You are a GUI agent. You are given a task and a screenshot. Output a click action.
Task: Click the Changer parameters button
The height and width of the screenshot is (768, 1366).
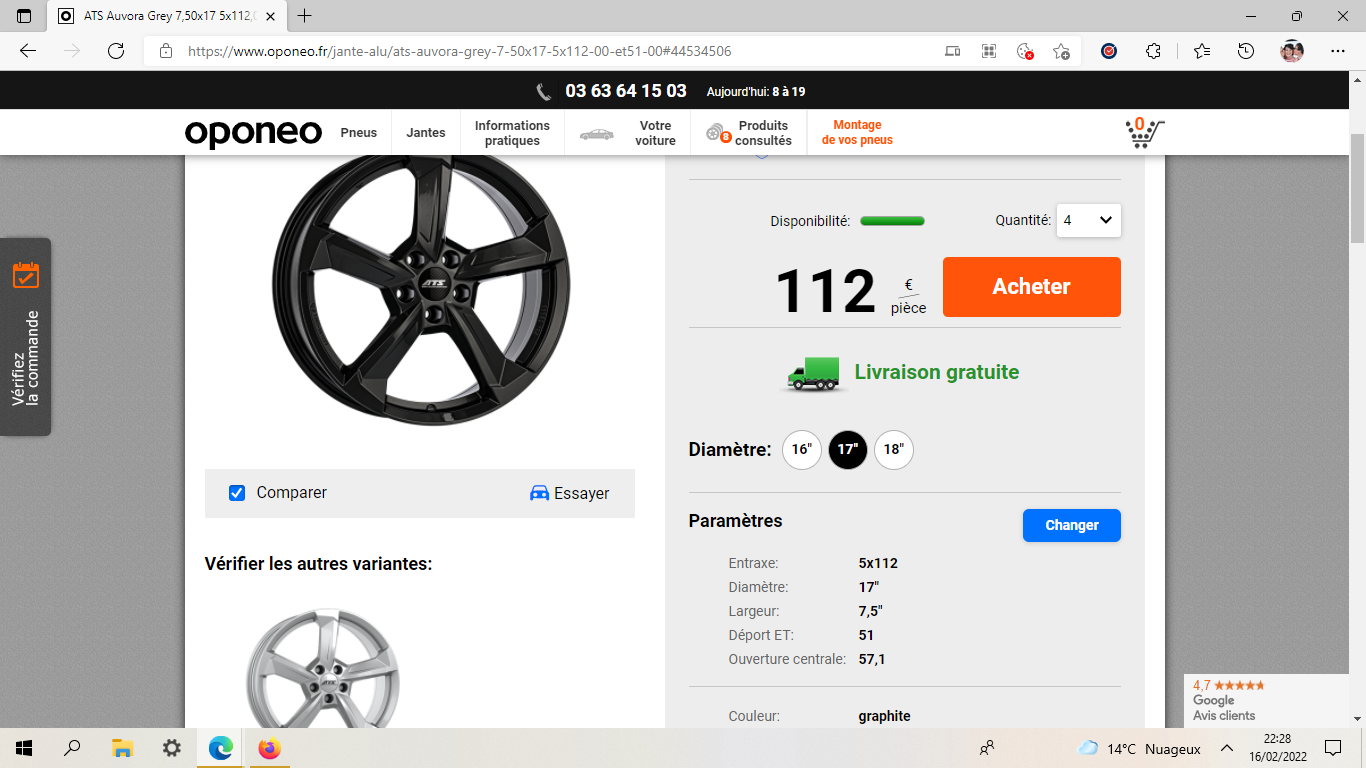point(1071,525)
